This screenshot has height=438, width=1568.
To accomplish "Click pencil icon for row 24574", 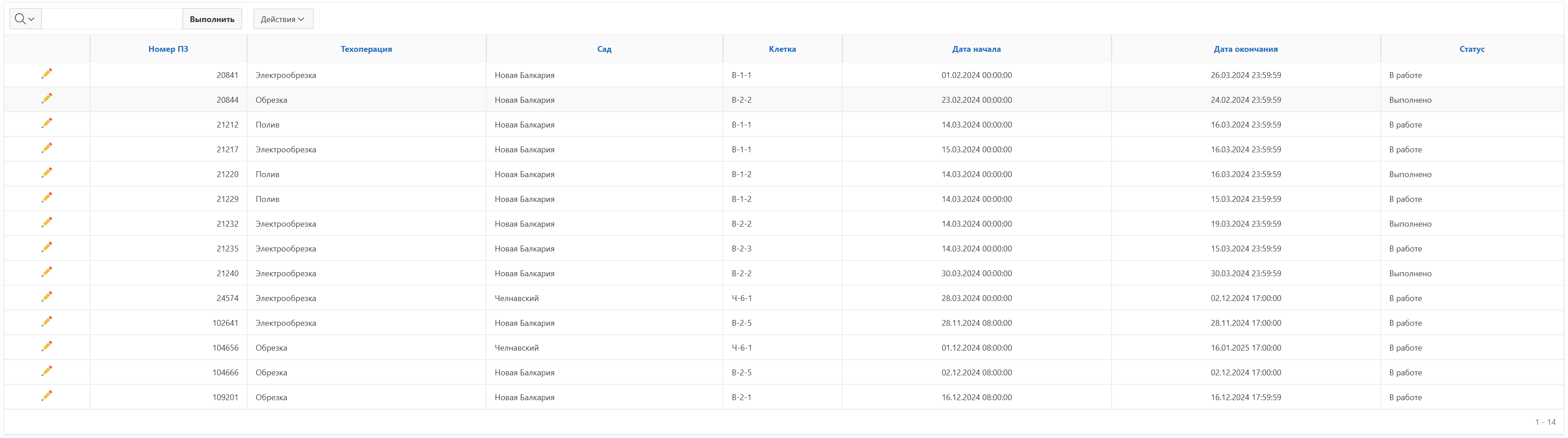I will (x=47, y=297).
